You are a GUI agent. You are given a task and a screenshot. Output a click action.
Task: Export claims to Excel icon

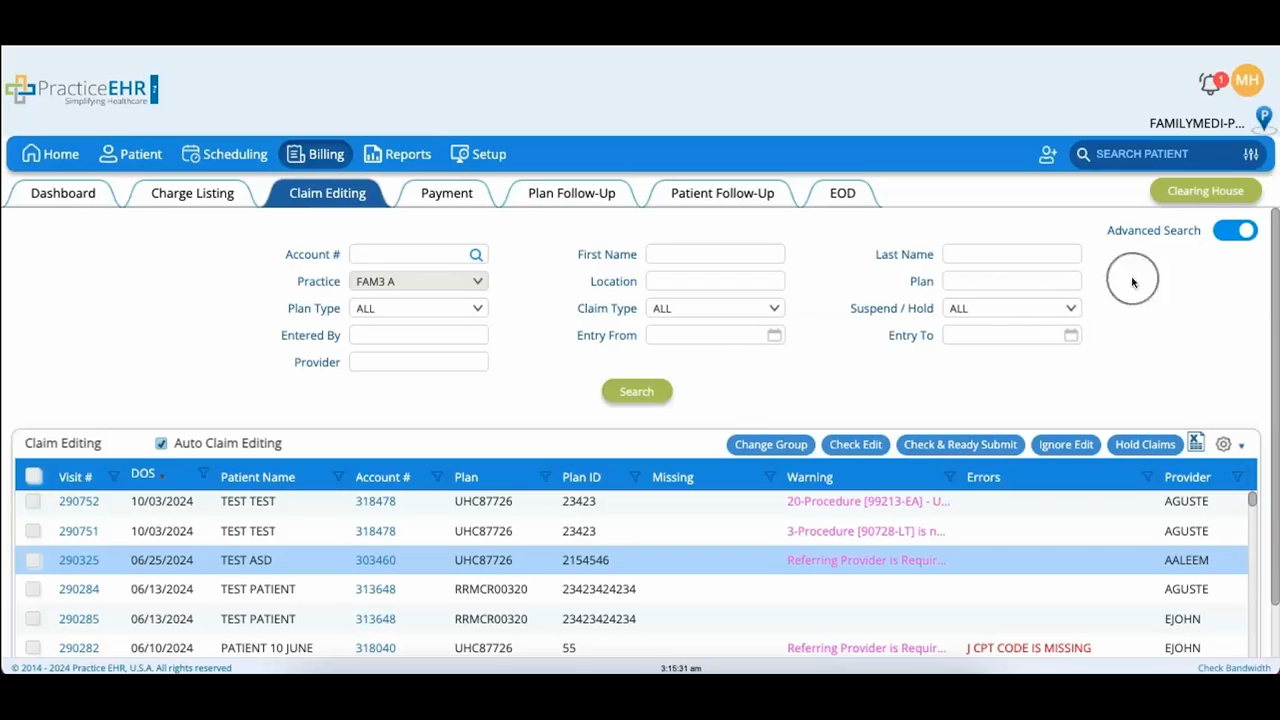coord(1196,442)
